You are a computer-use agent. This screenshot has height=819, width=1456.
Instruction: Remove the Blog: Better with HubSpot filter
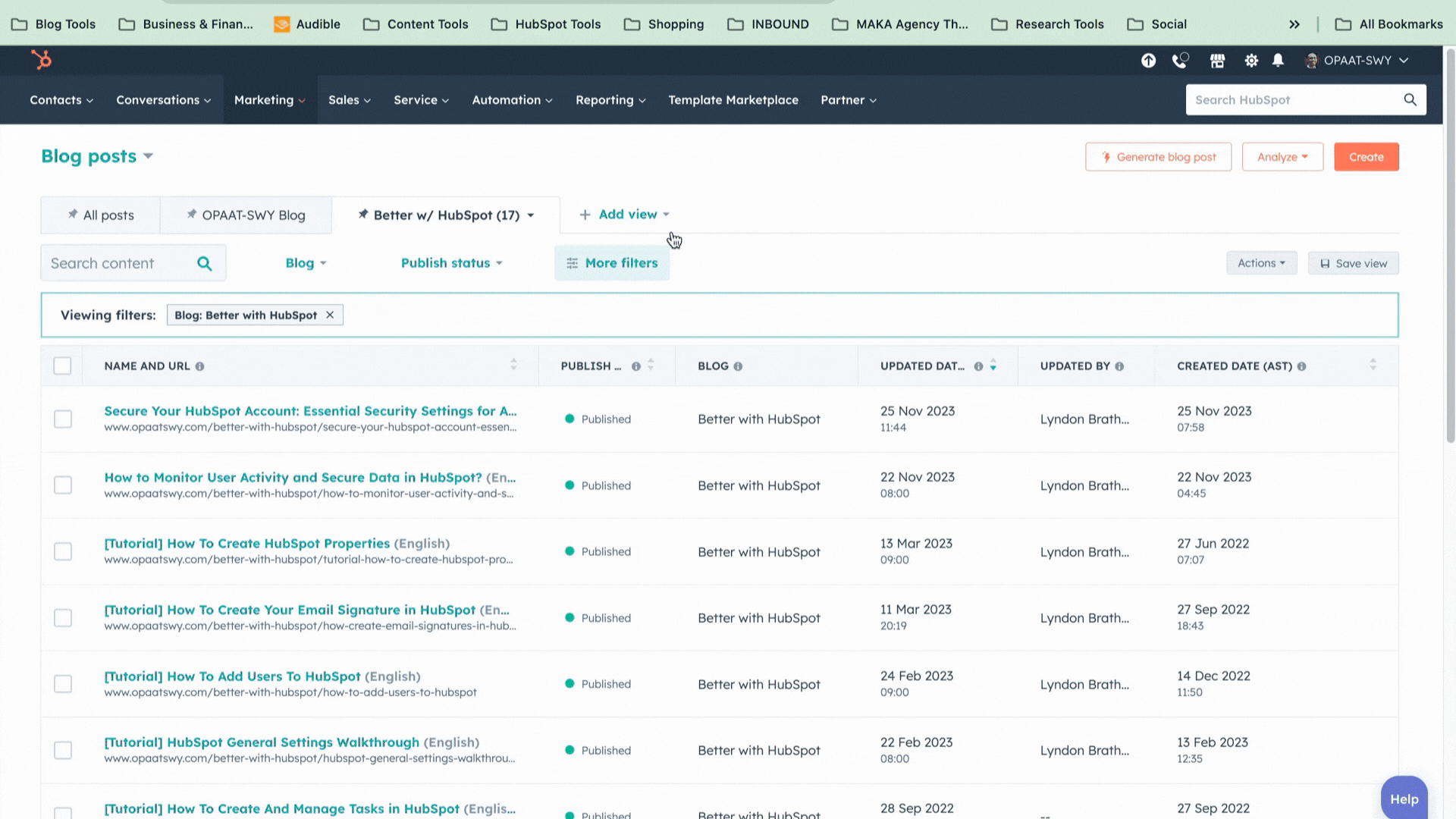(330, 315)
